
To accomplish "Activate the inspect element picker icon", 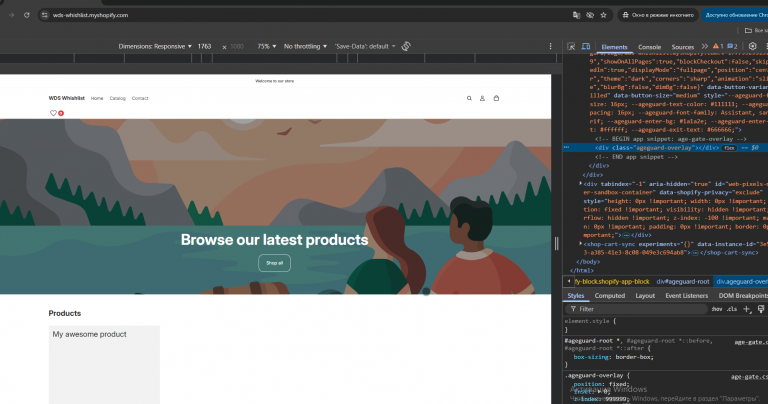I will (x=571, y=47).
